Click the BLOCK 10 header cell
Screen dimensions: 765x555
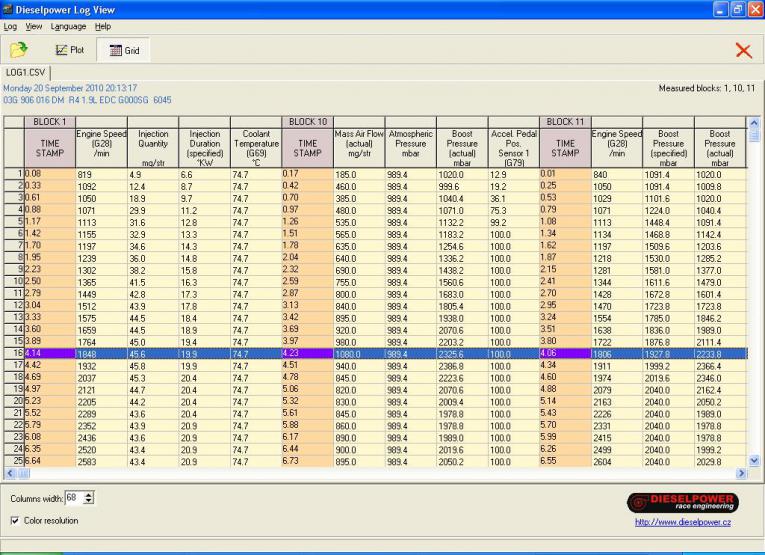307,122
